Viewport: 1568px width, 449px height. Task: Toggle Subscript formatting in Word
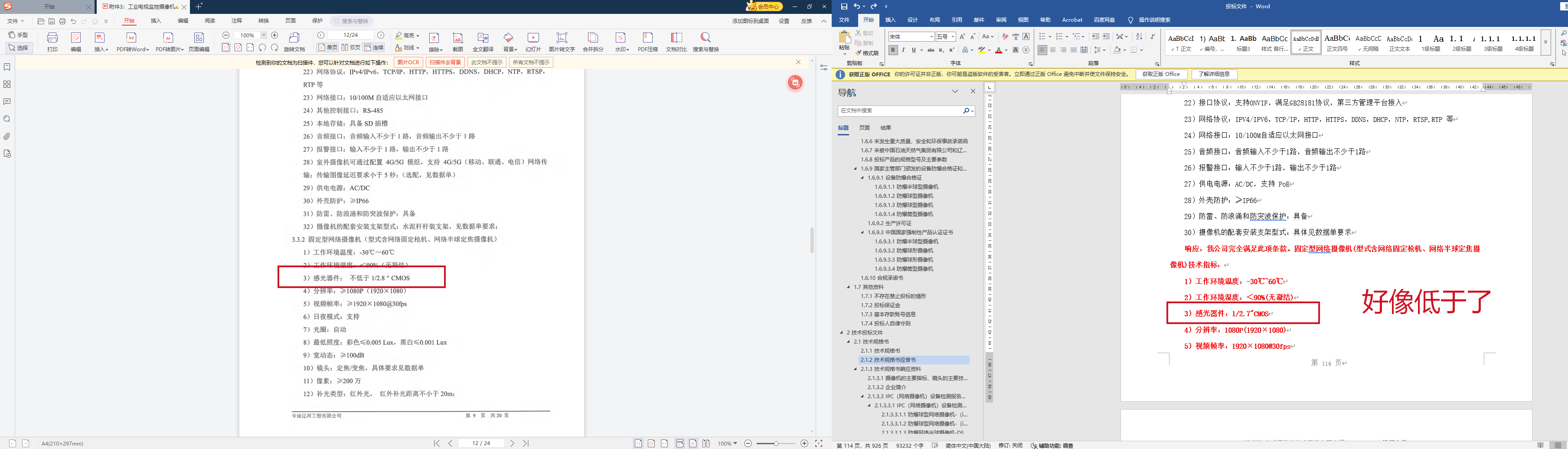click(x=941, y=50)
